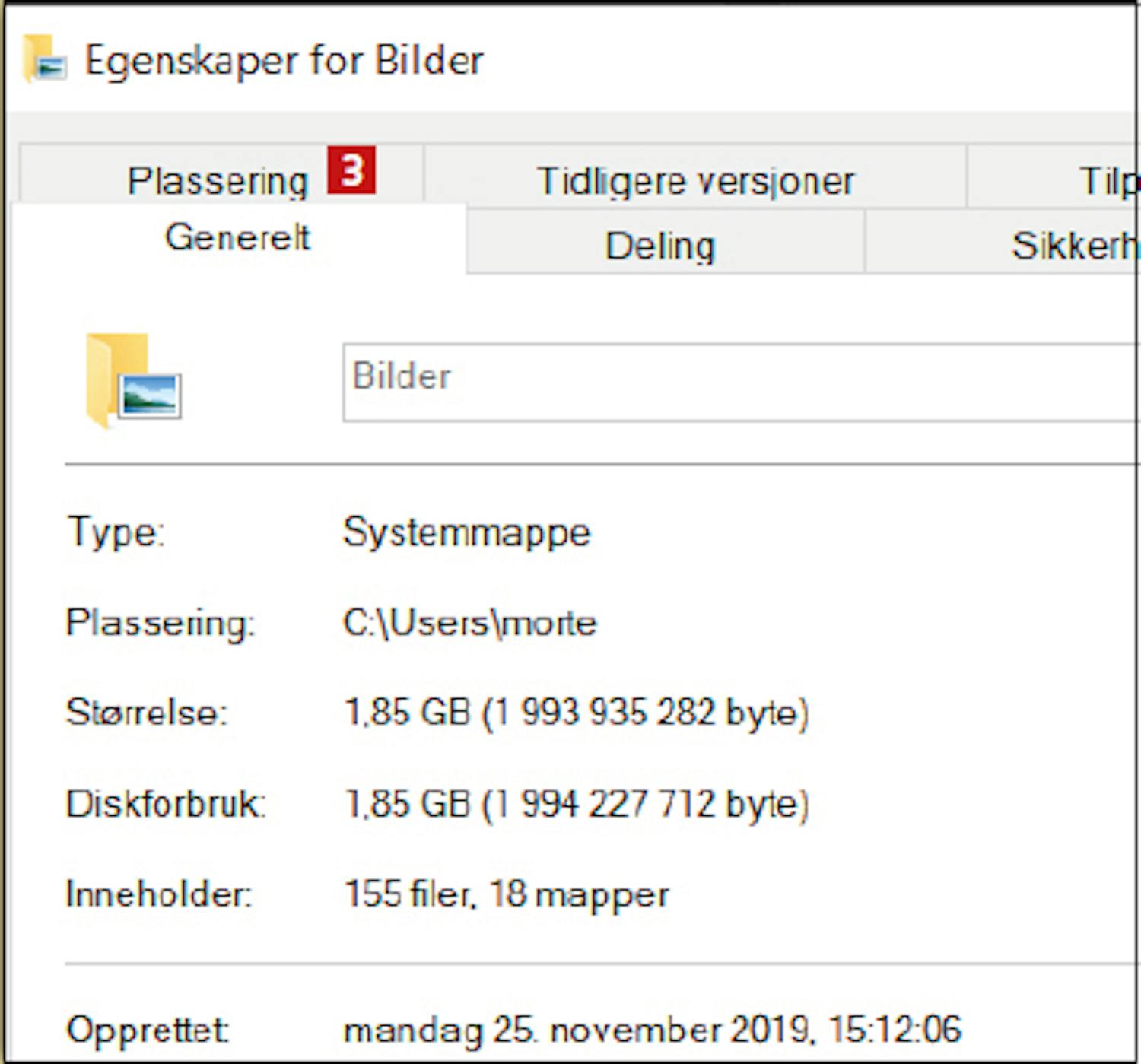The height and width of the screenshot is (1064, 1141).
Task: Click the Bilder folder name field
Action: (x=738, y=381)
